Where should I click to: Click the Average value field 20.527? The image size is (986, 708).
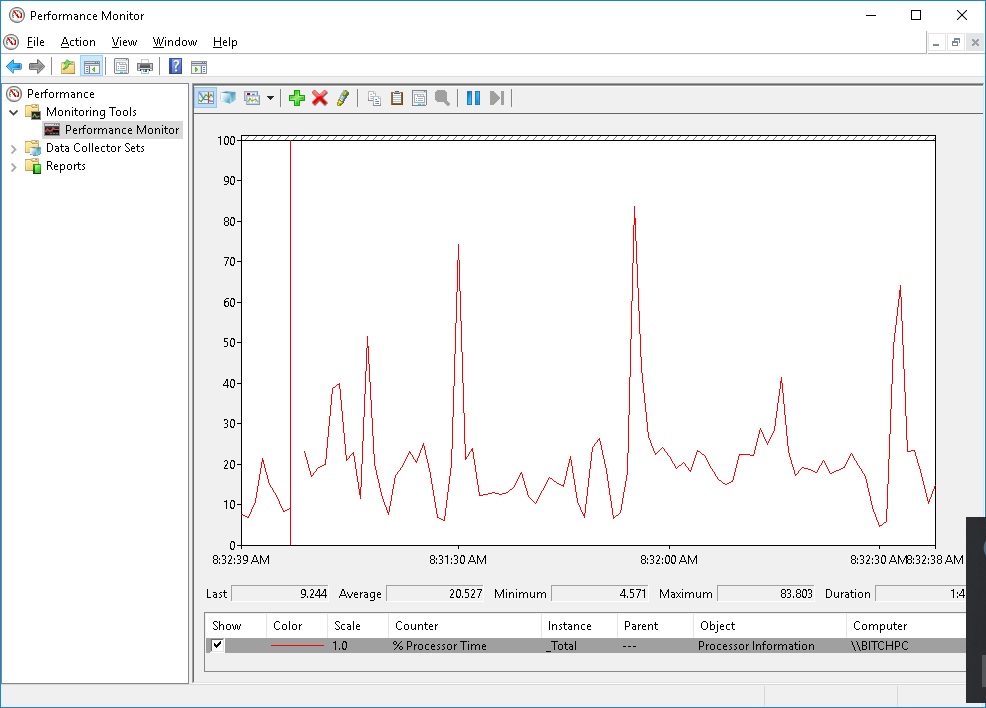435,594
